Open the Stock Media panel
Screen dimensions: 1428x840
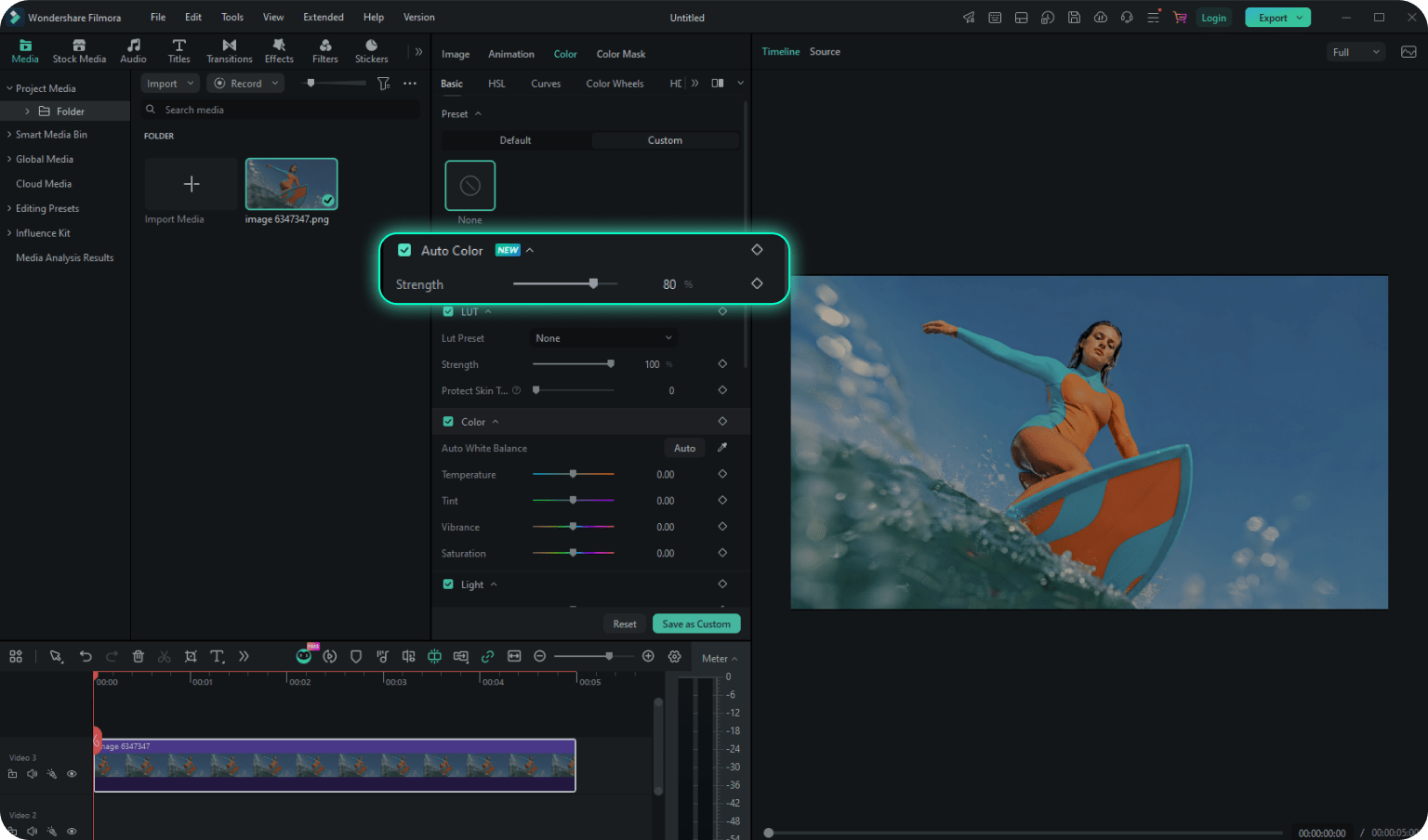[79, 51]
